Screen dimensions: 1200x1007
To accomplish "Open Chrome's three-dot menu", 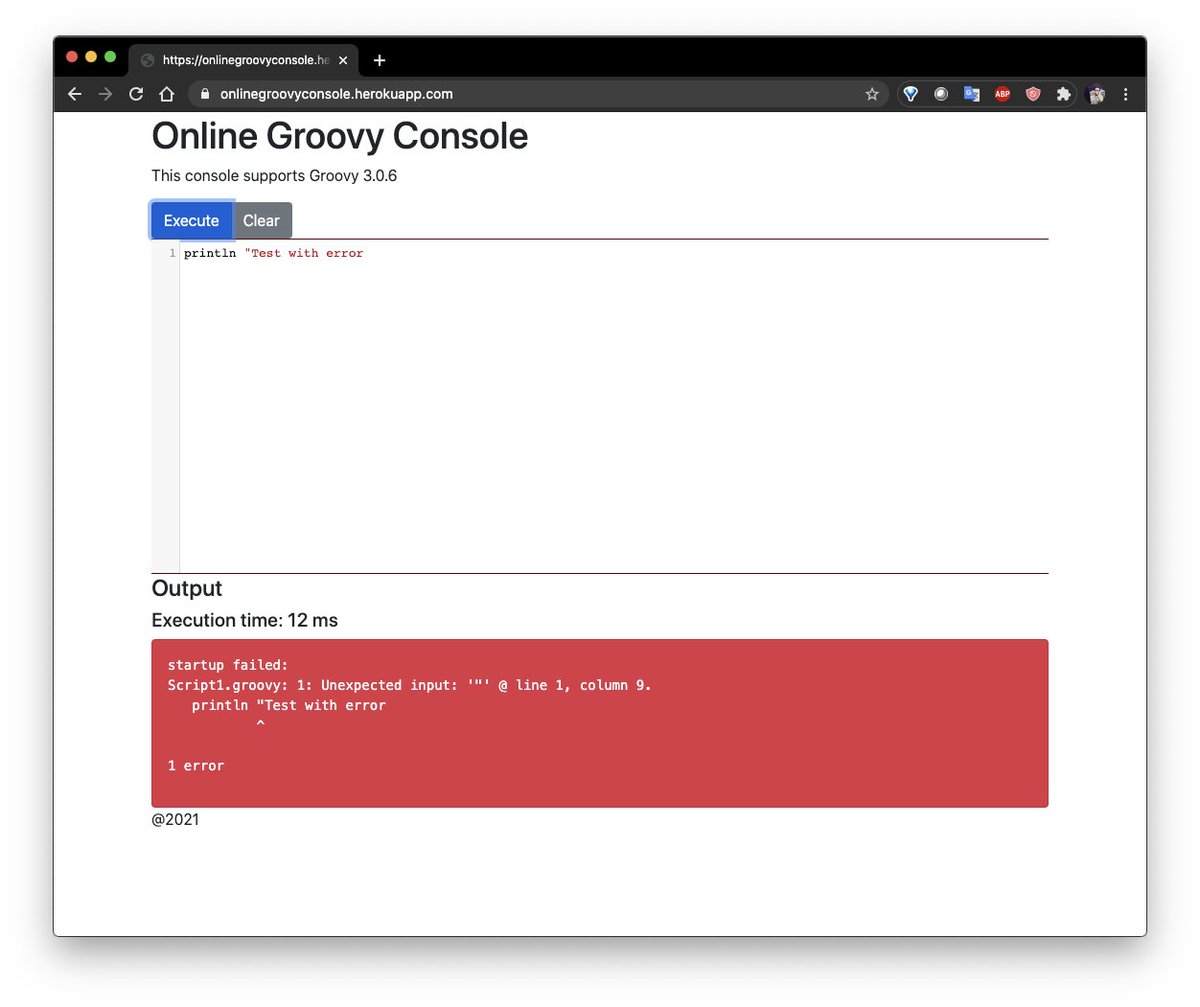I will click(x=1126, y=94).
